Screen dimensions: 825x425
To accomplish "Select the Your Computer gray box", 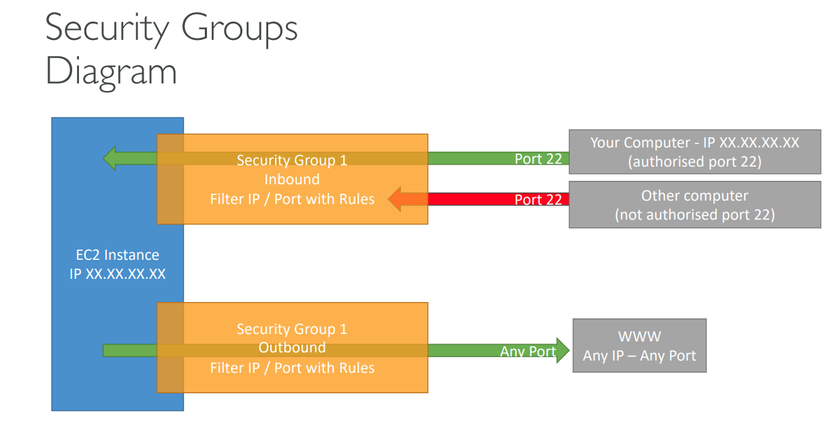I will 694,152.
